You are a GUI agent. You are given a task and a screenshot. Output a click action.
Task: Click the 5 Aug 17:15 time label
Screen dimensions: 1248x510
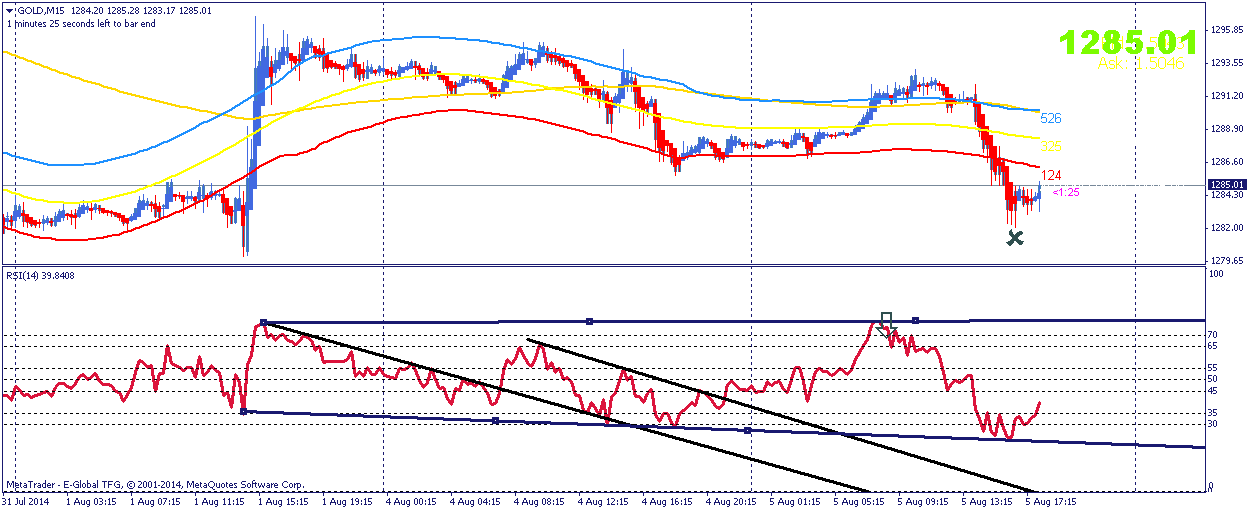(1053, 502)
